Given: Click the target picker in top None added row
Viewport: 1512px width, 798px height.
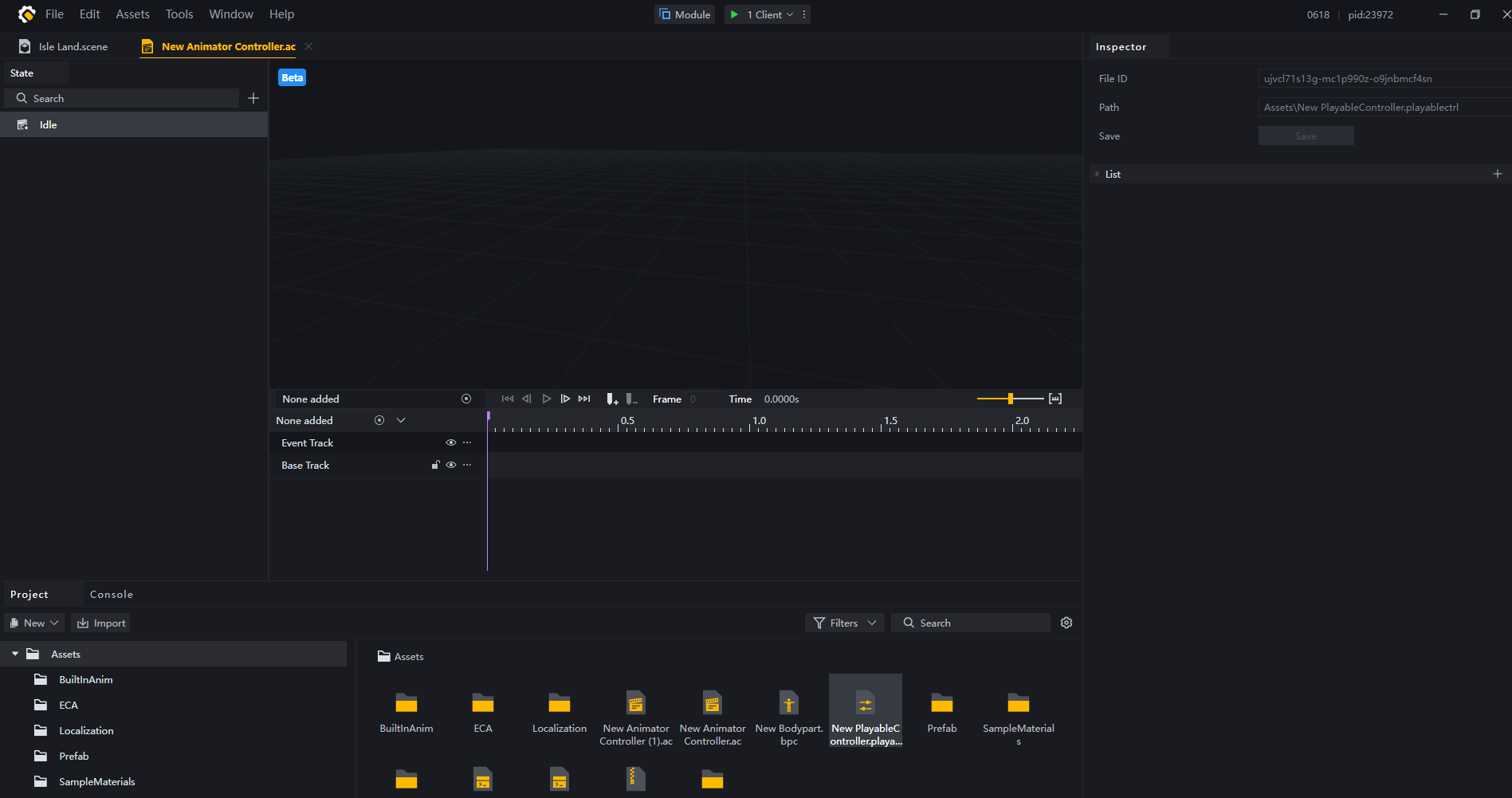Looking at the screenshot, I should coord(466,399).
